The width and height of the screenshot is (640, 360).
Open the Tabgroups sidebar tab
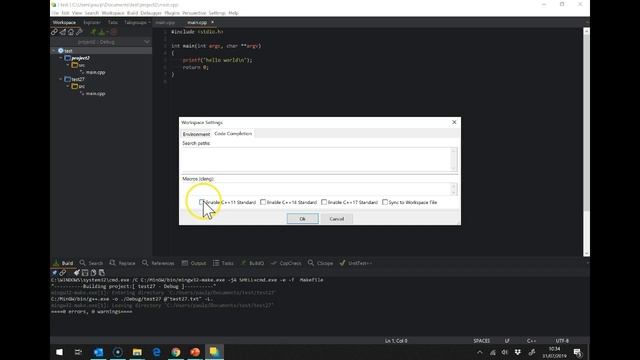pos(136,22)
